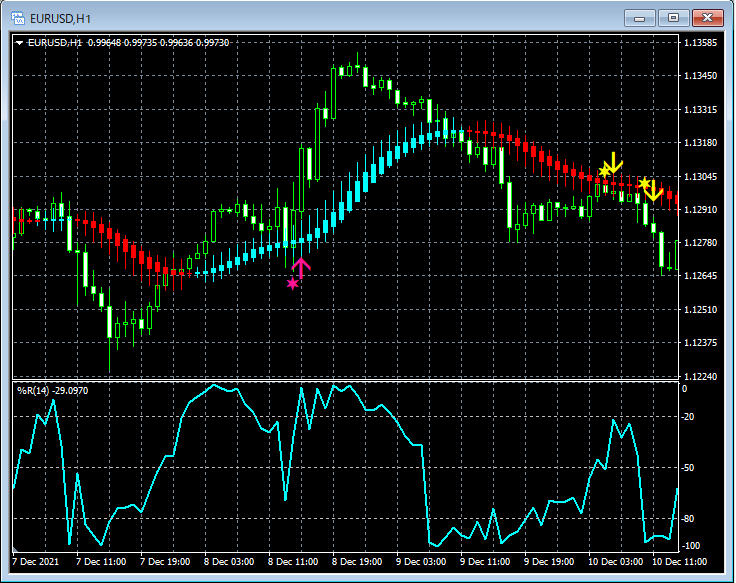Close the EURUSD,H1 chart window
The height and width of the screenshot is (583, 736).
click(708, 18)
